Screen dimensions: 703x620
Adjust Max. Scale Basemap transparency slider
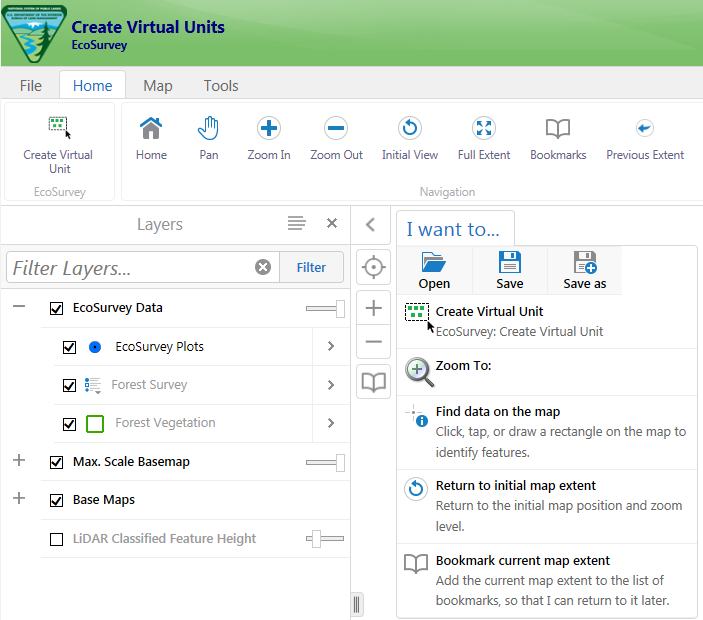pos(325,463)
